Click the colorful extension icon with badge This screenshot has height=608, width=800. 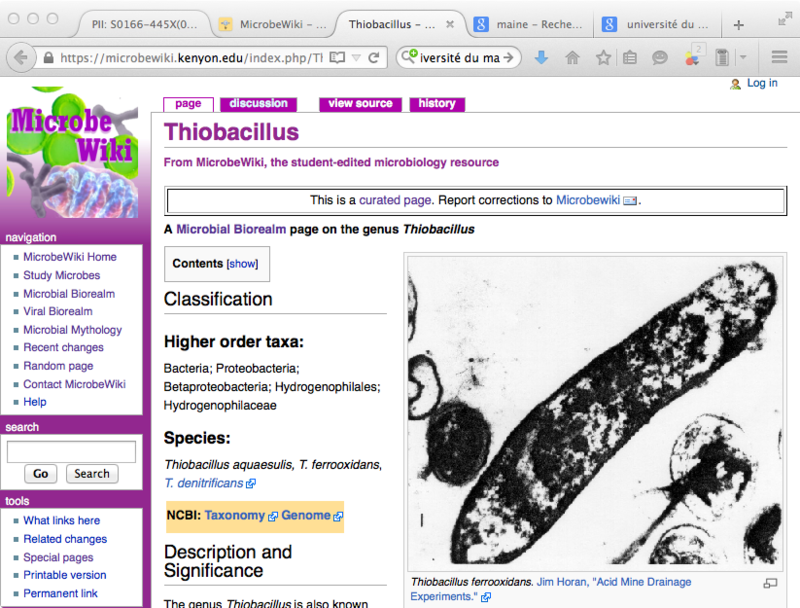(x=694, y=56)
